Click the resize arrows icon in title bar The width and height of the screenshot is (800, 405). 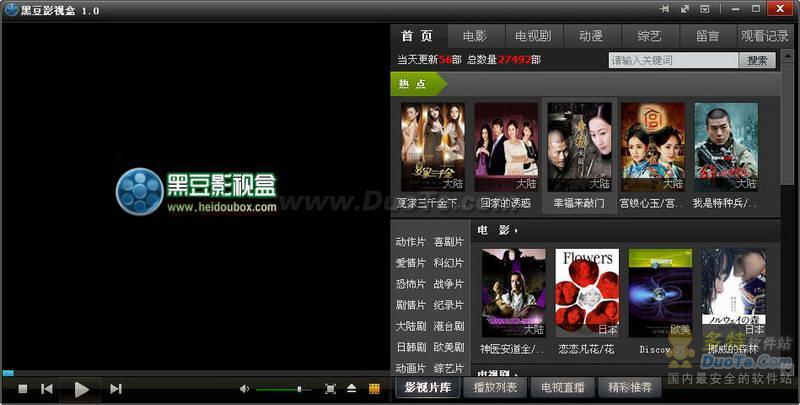click(685, 9)
